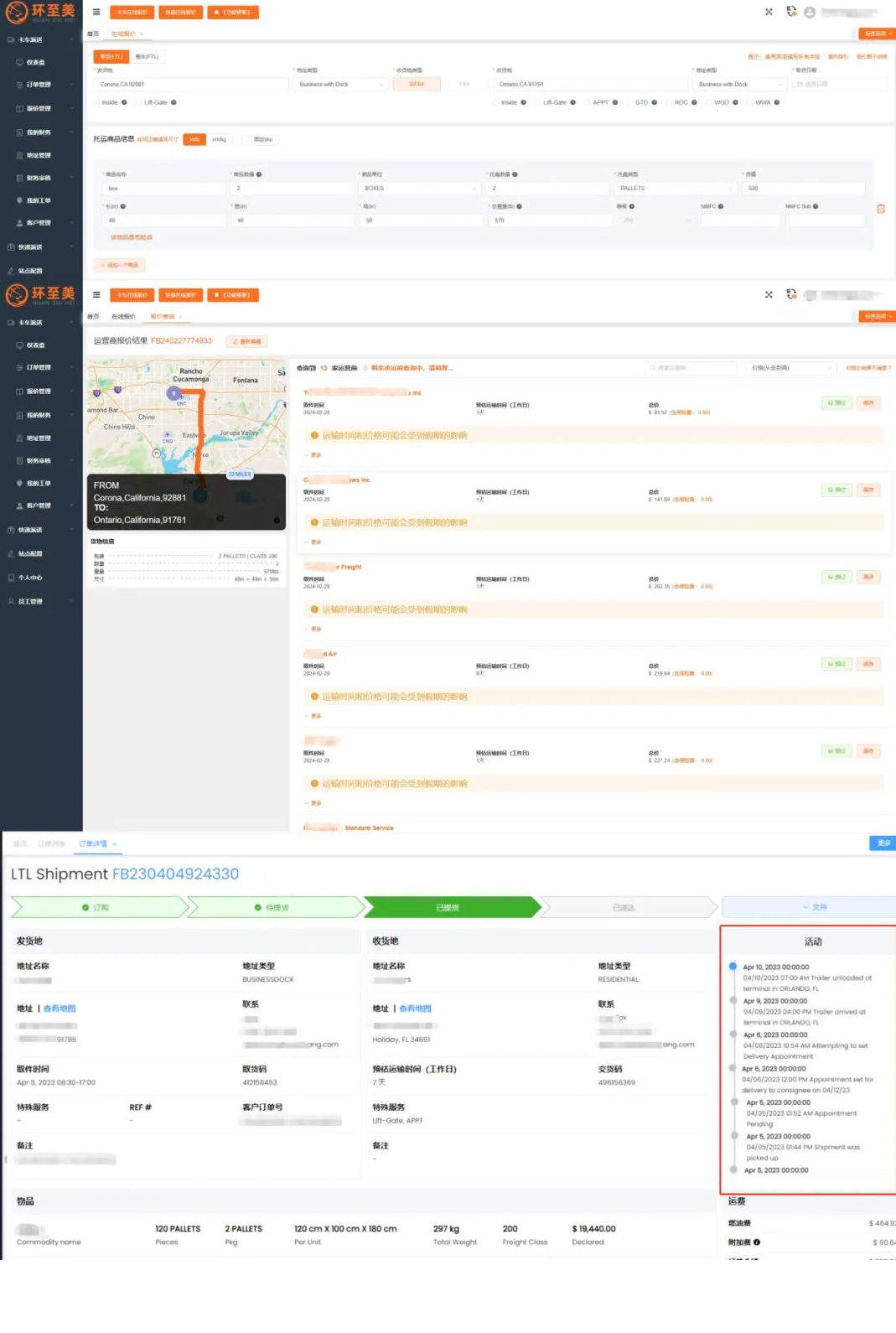
Task: Open 仪表盘 dashboard in the top sidebar
Action: point(35,63)
